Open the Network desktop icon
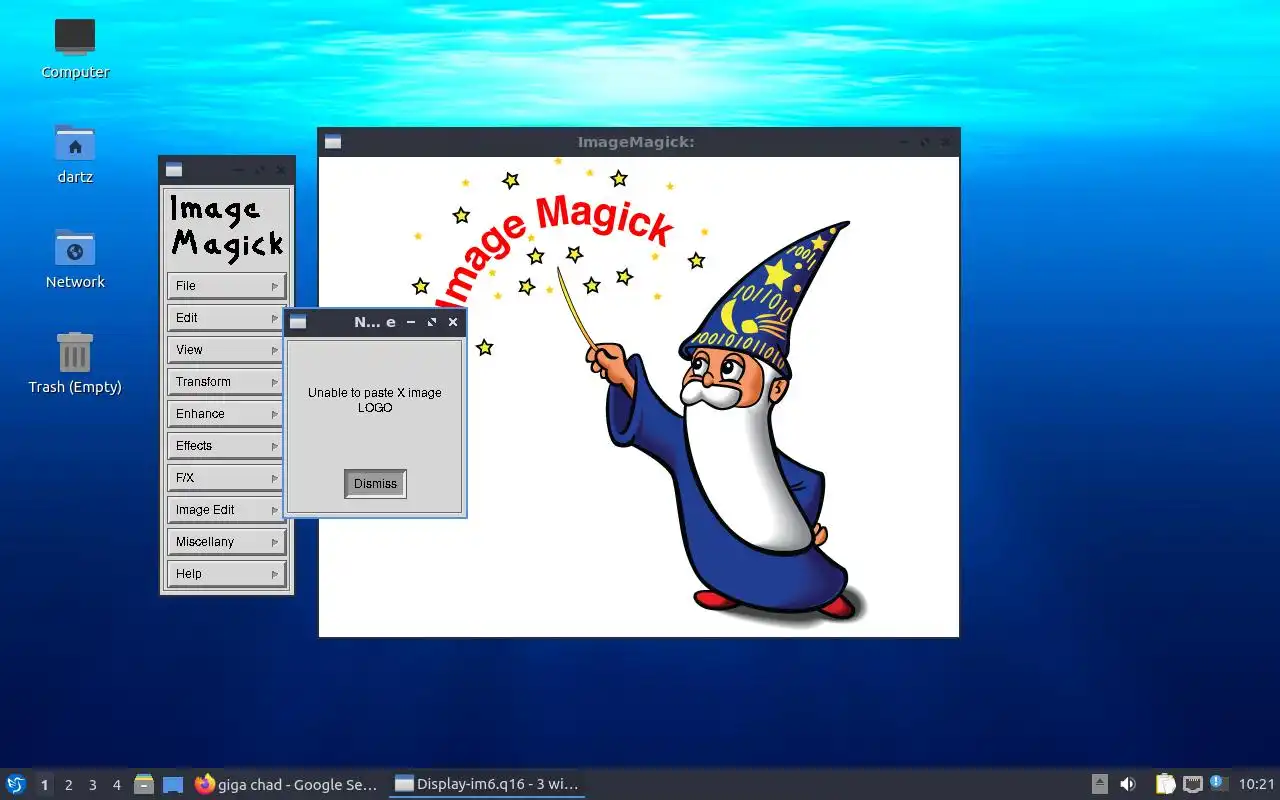Screen dimensions: 1280x800 (x=75, y=257)
